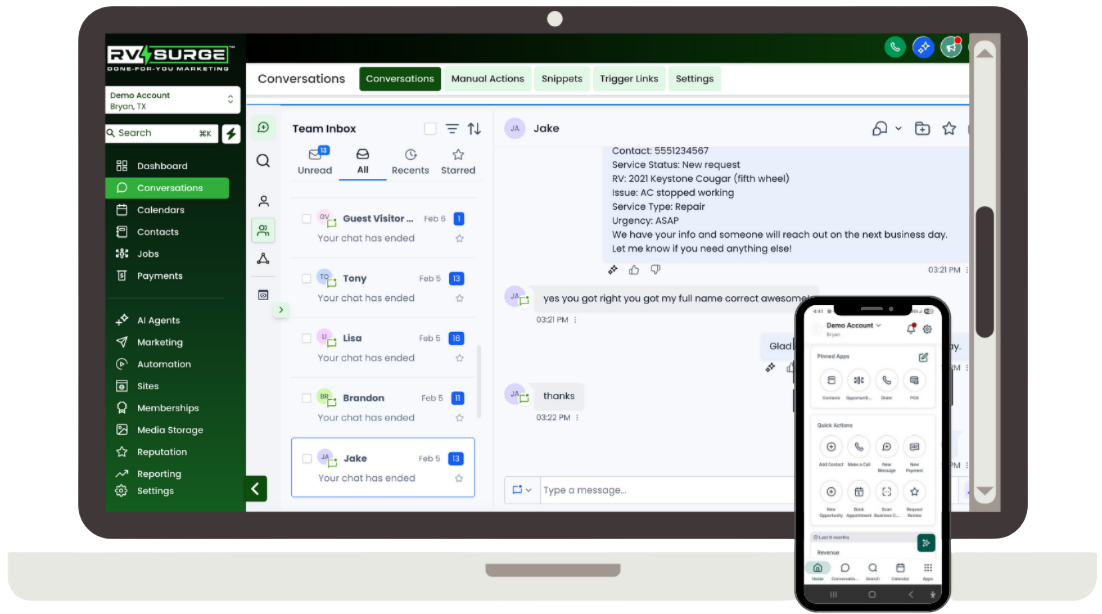Check the Lisa conversation checkbox
Screen dimensions: 1102x614
pyautogui.click(x=306, y=338)
